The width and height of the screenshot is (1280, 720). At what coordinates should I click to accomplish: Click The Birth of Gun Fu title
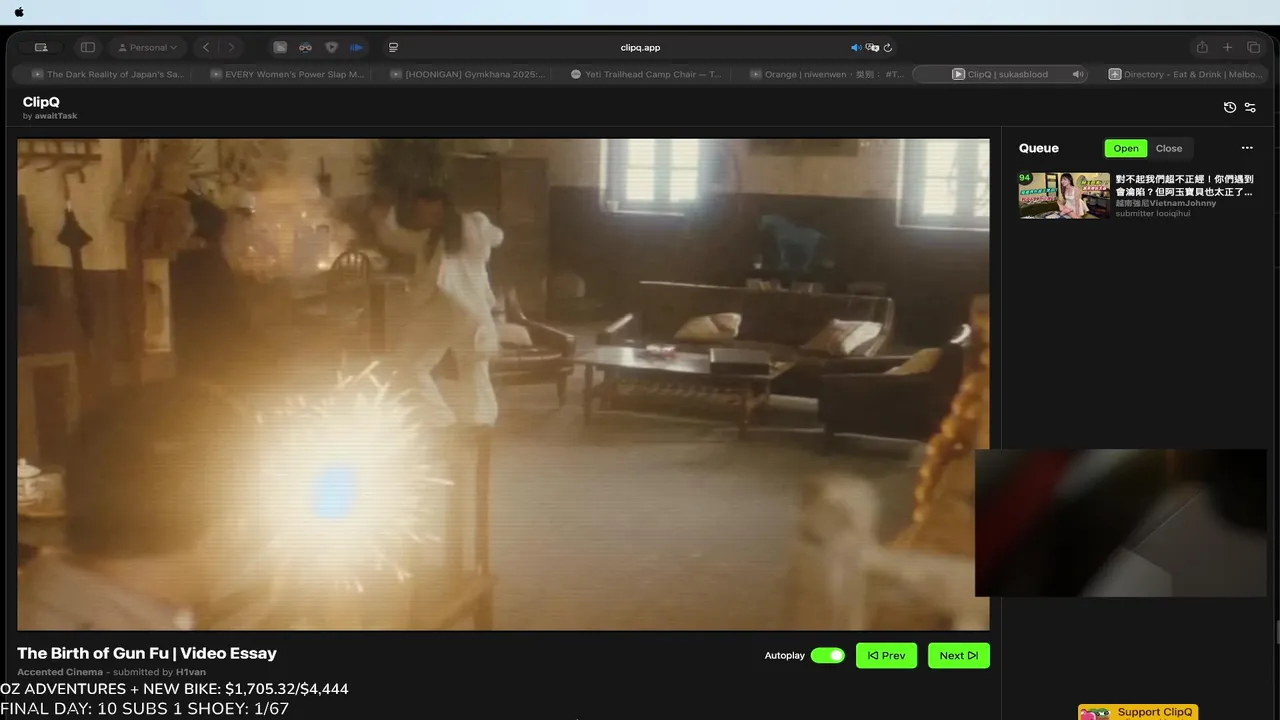pyautogui.click(x=147, y=653)
